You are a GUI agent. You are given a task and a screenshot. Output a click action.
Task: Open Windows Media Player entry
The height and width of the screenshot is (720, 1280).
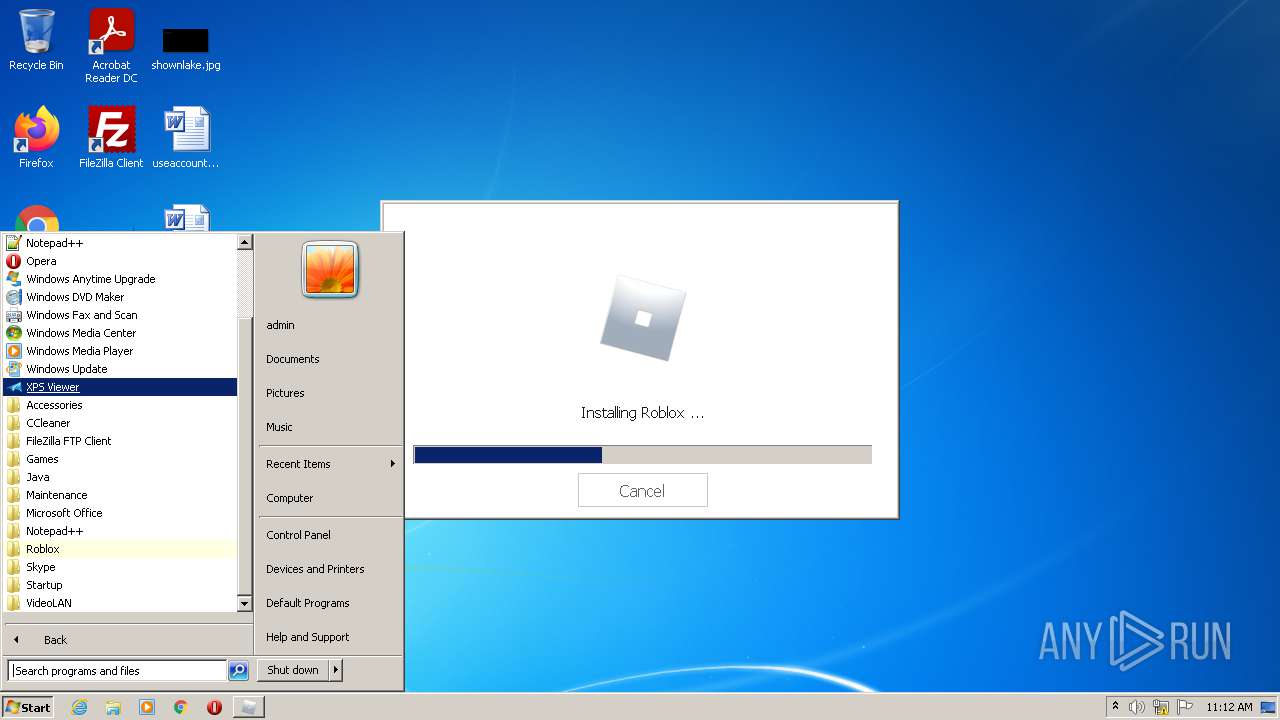(120, 351)
